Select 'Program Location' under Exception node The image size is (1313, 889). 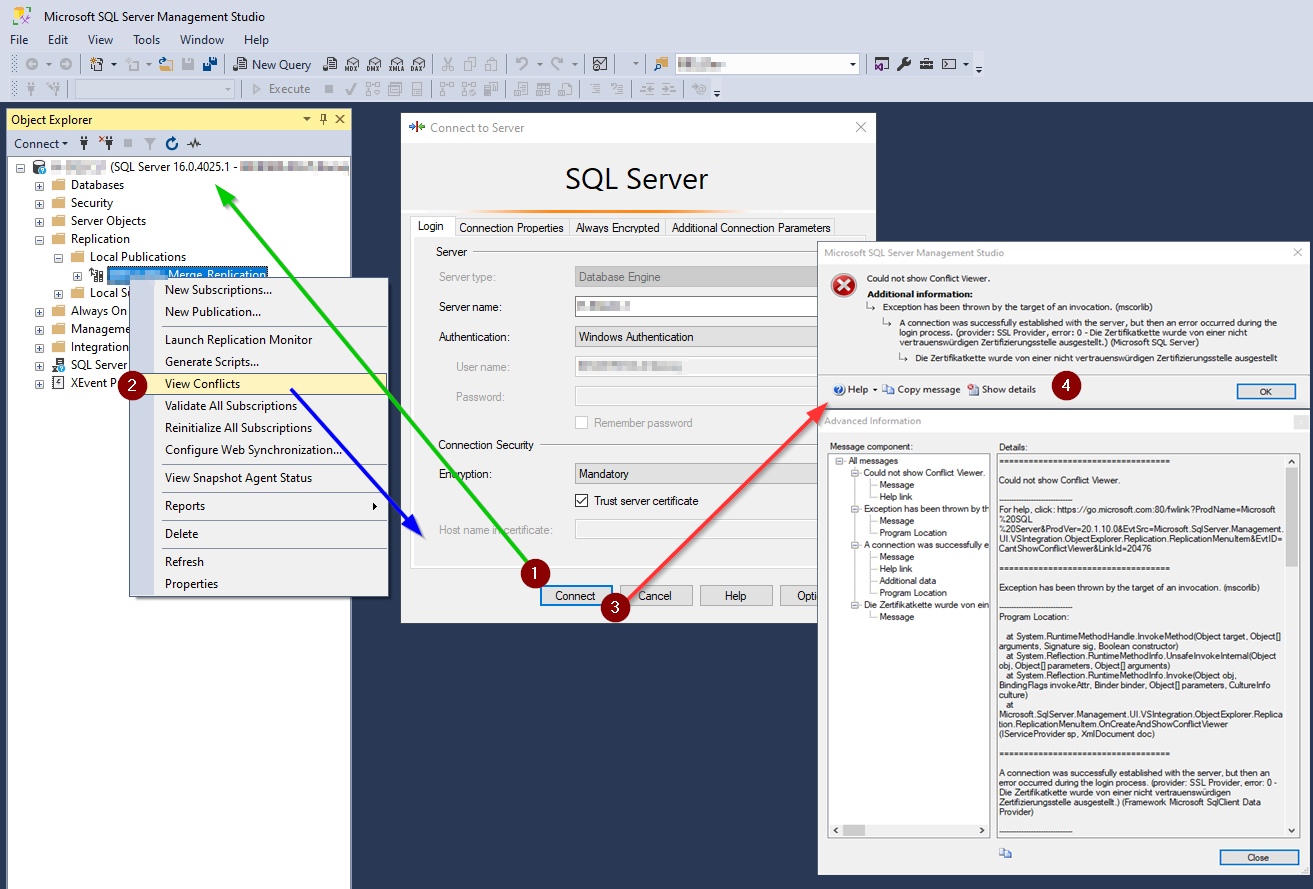[x=913, y=533]
